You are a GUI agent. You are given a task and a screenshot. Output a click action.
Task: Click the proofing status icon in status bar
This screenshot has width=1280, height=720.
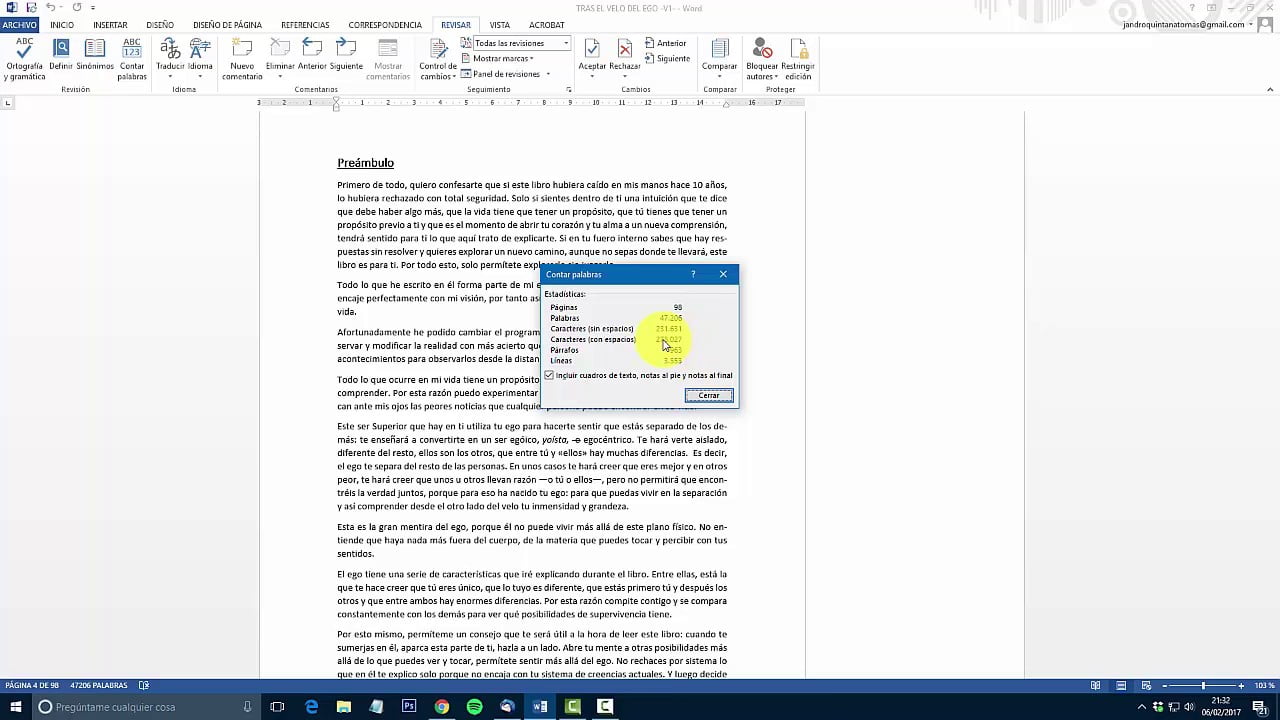pos(144,686)
